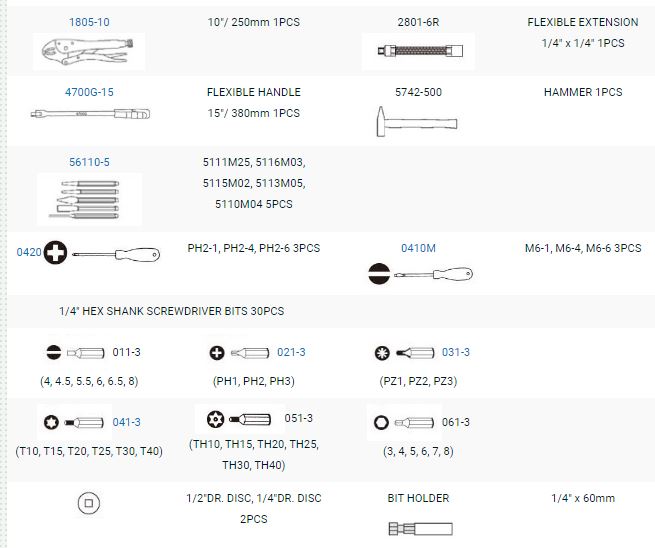655x548 pixels.
Task: Click the locking pliers image
Action: click(89, 51)
